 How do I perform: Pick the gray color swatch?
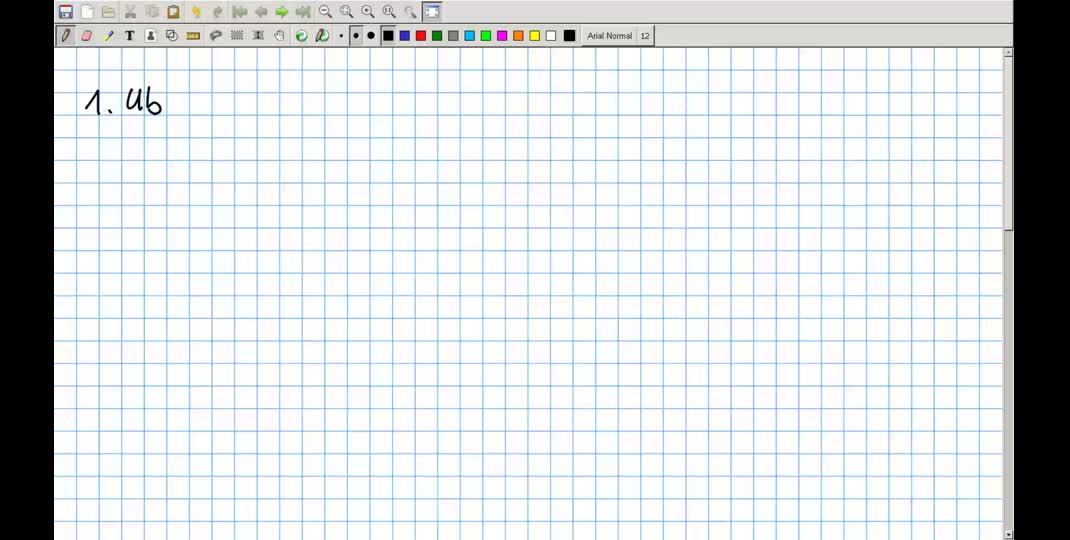click(x=453, y=35)
